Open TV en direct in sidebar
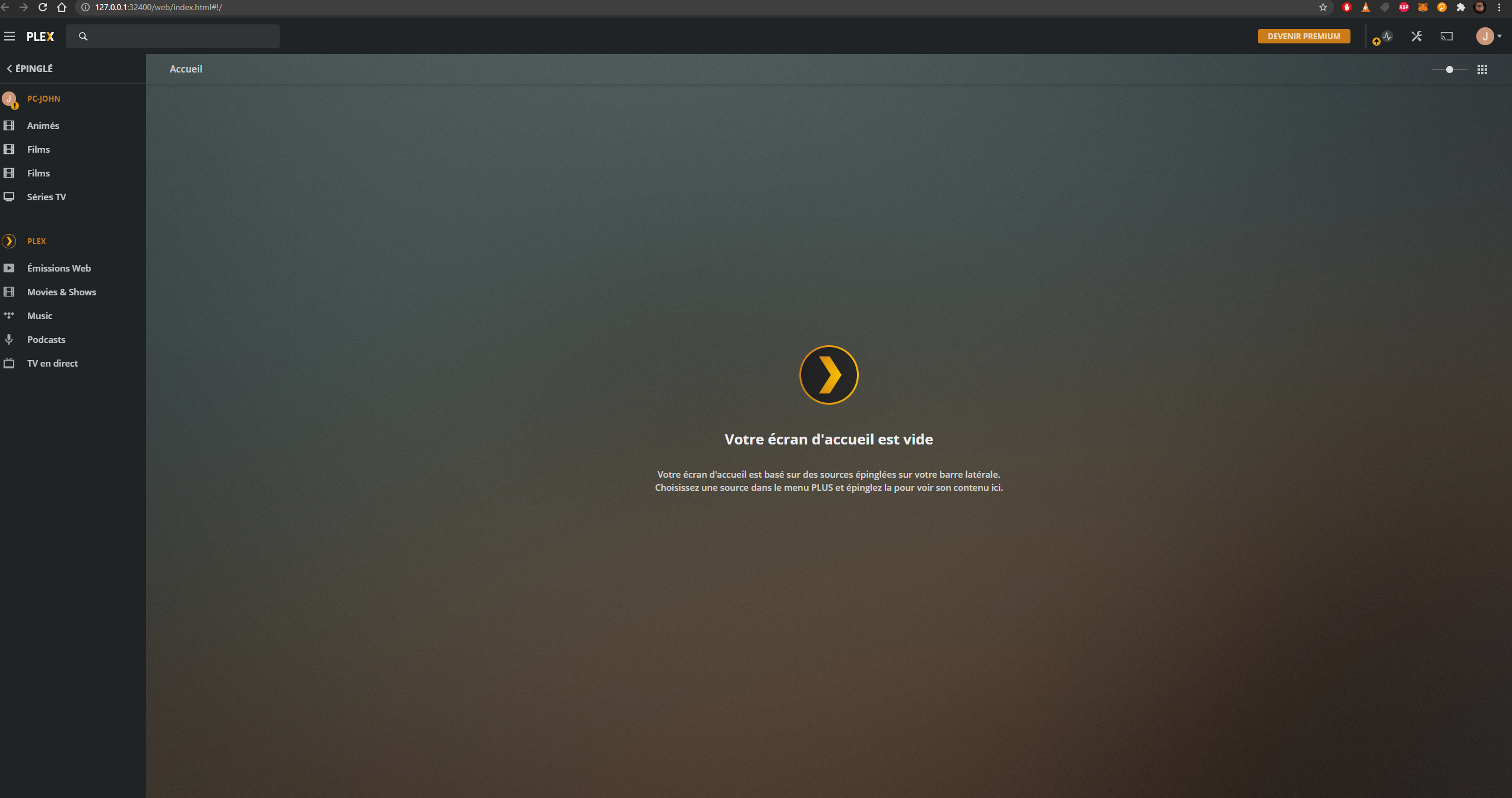This screenshot has height=798, width=1512. [x=52, y=363]
